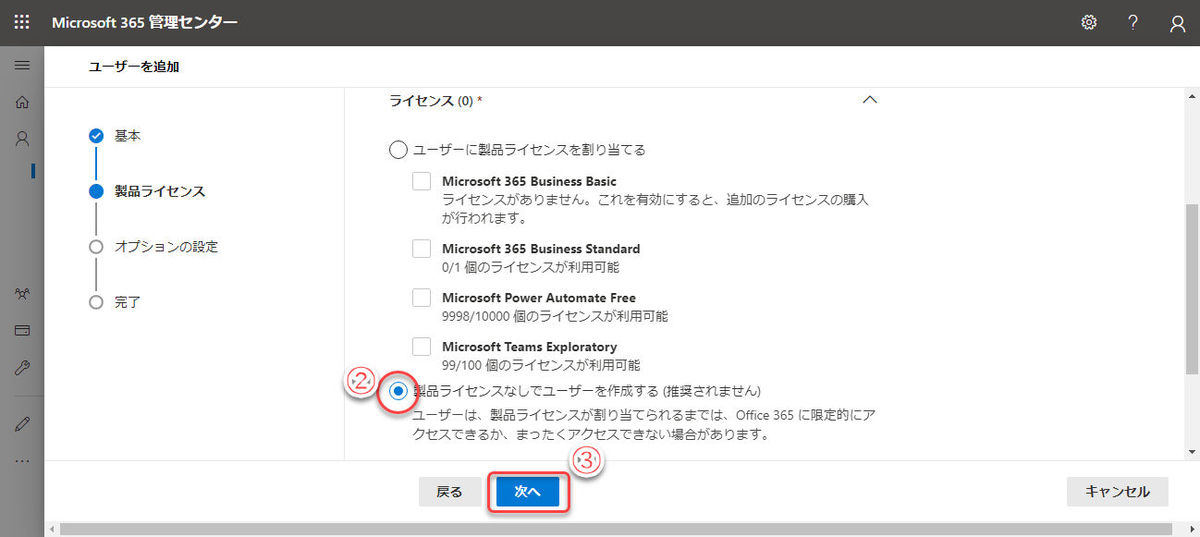Open the help question mark icon

(x=1133, y=22)
